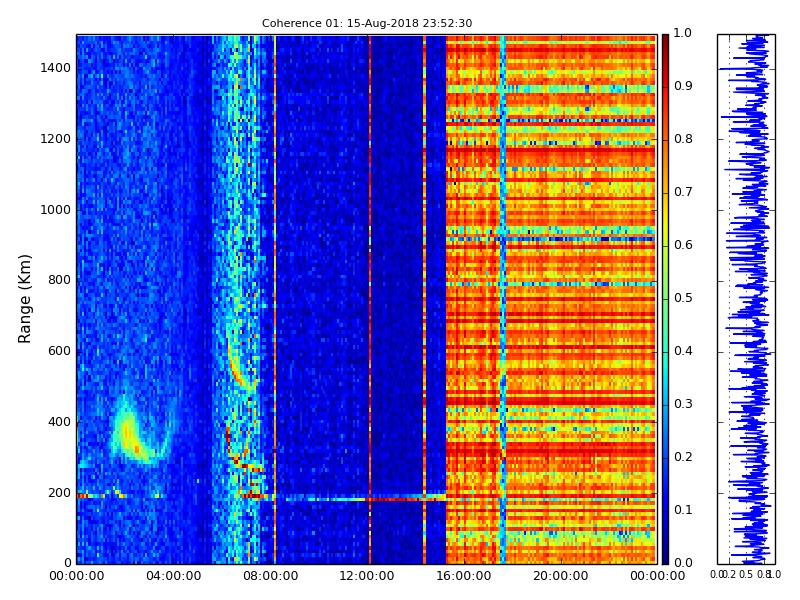The width and height of the screenshot is (800, 600).
Task: Click the y-axis tick label '1200'
Action: 55,139
